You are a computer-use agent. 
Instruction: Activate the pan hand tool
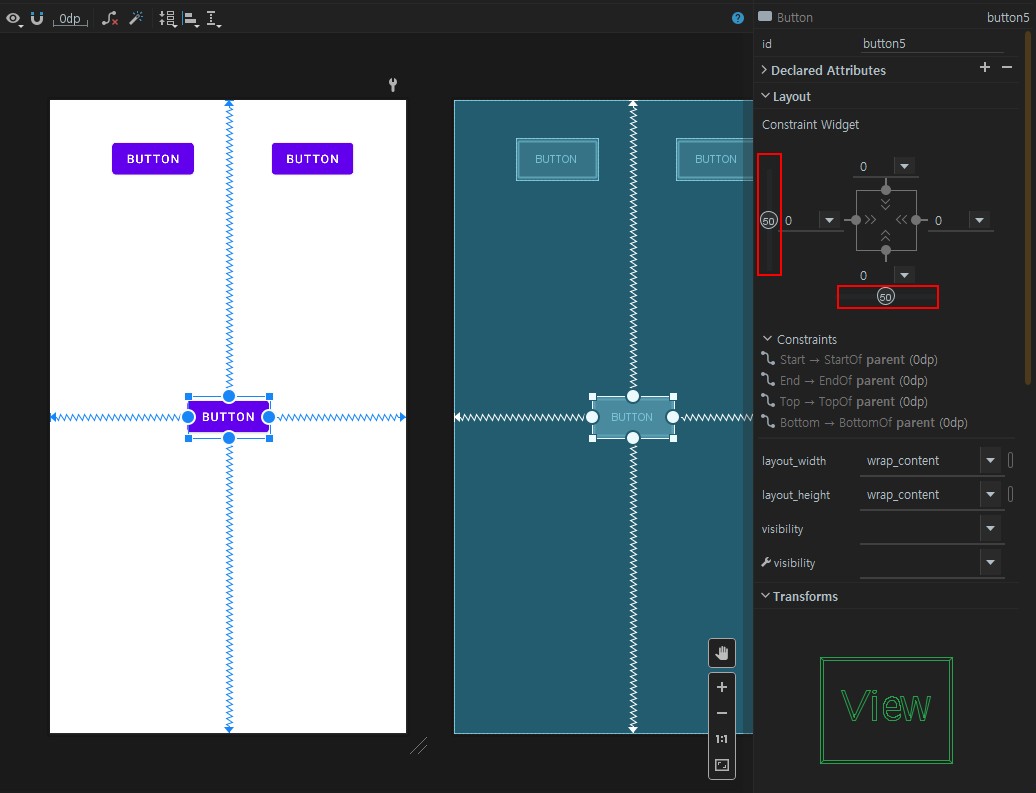[722, 654]
